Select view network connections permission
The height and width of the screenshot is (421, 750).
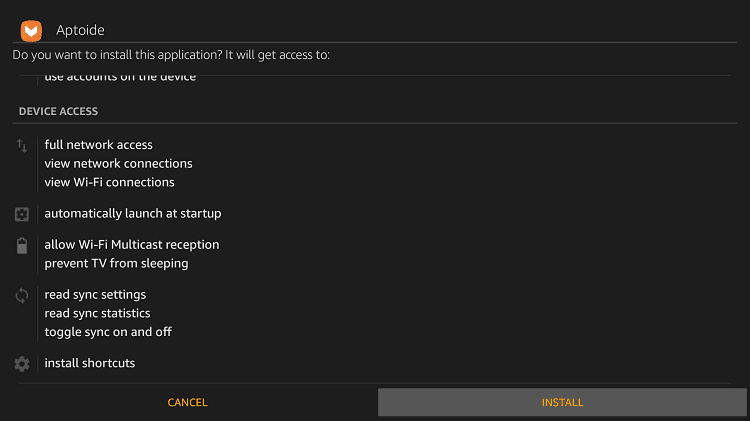(118, 163)
